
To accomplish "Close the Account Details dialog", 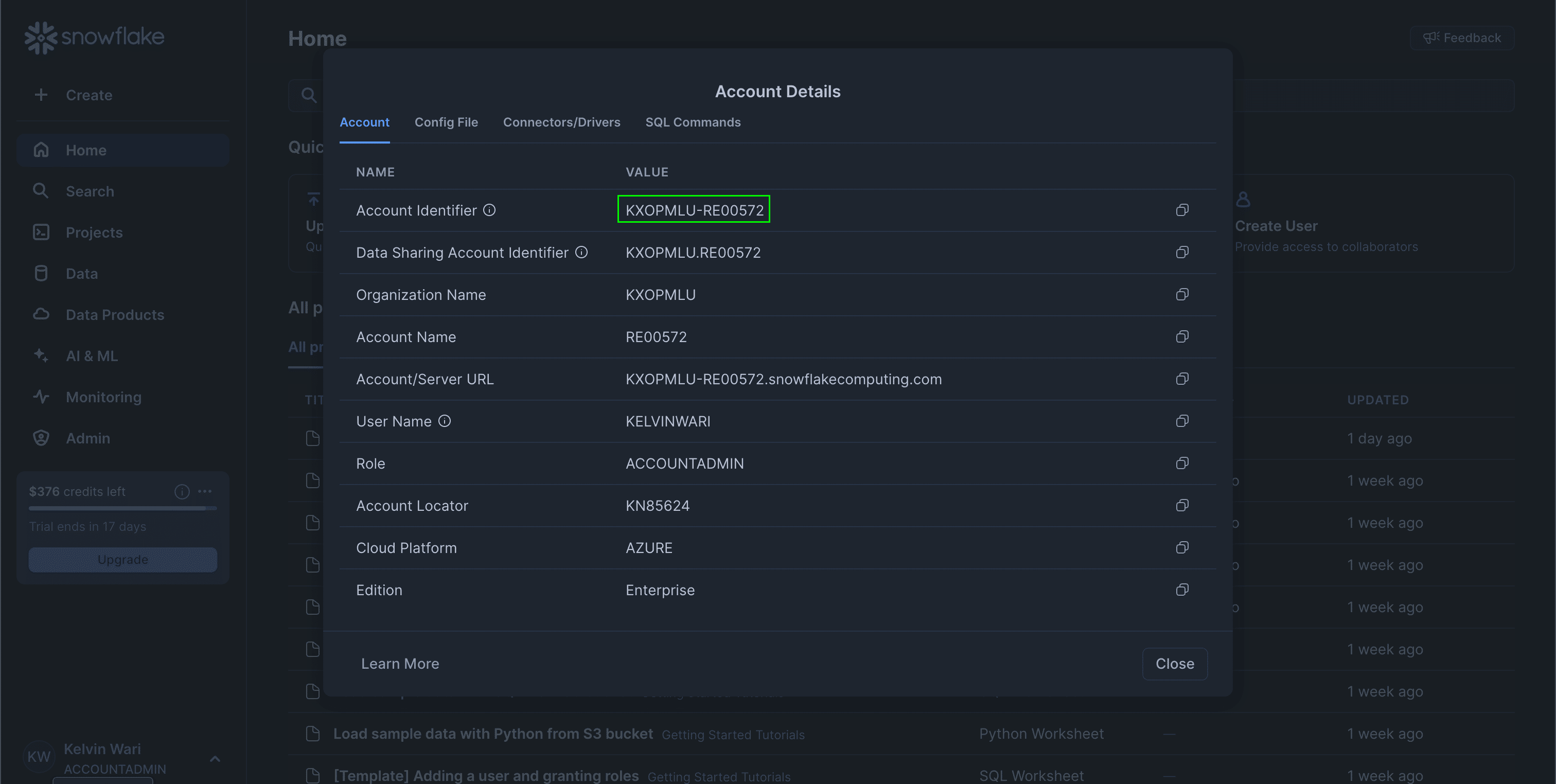I will (1174, 663).
